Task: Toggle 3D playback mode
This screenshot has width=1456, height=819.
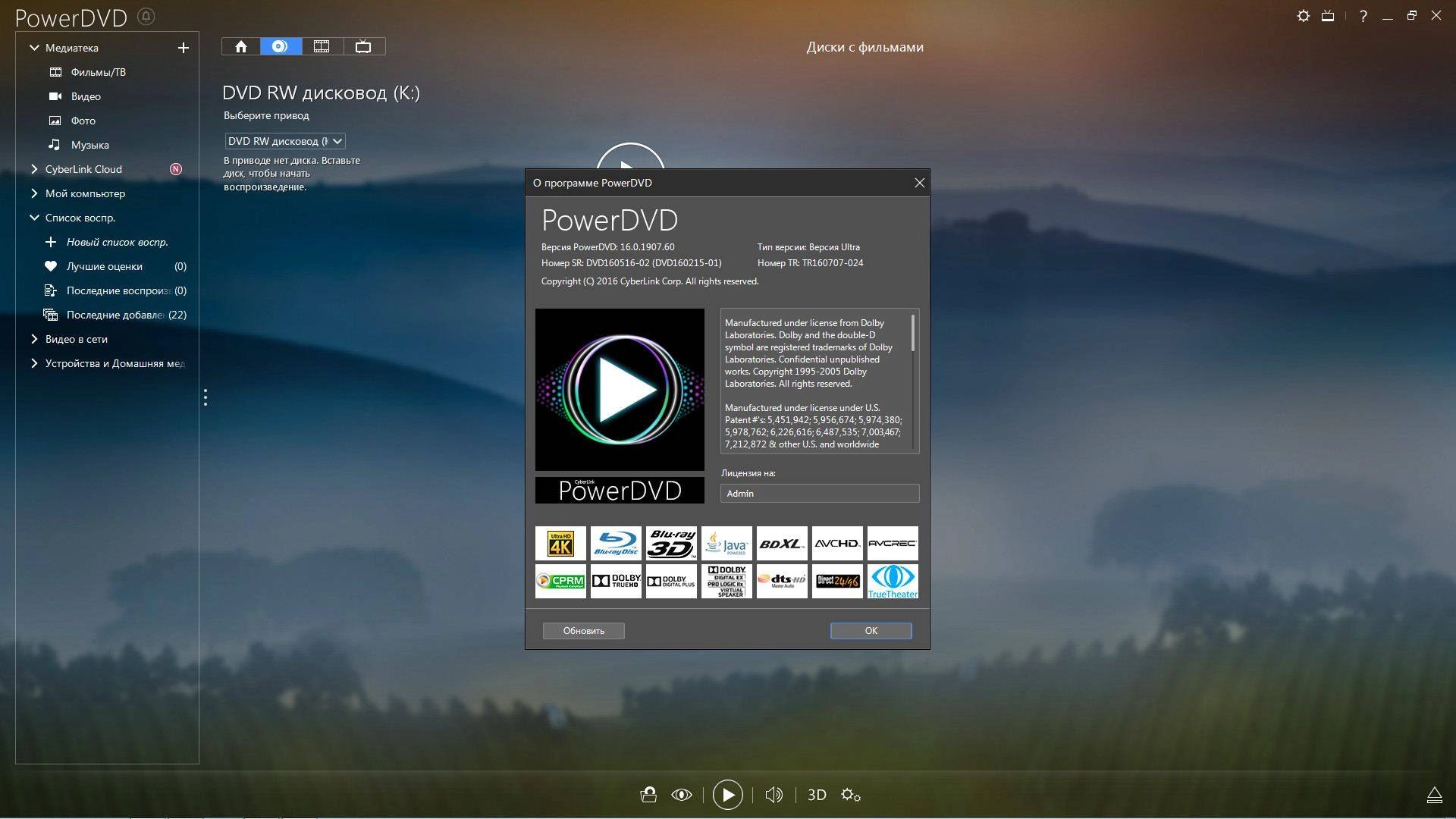Action: [x=817, y=795]
